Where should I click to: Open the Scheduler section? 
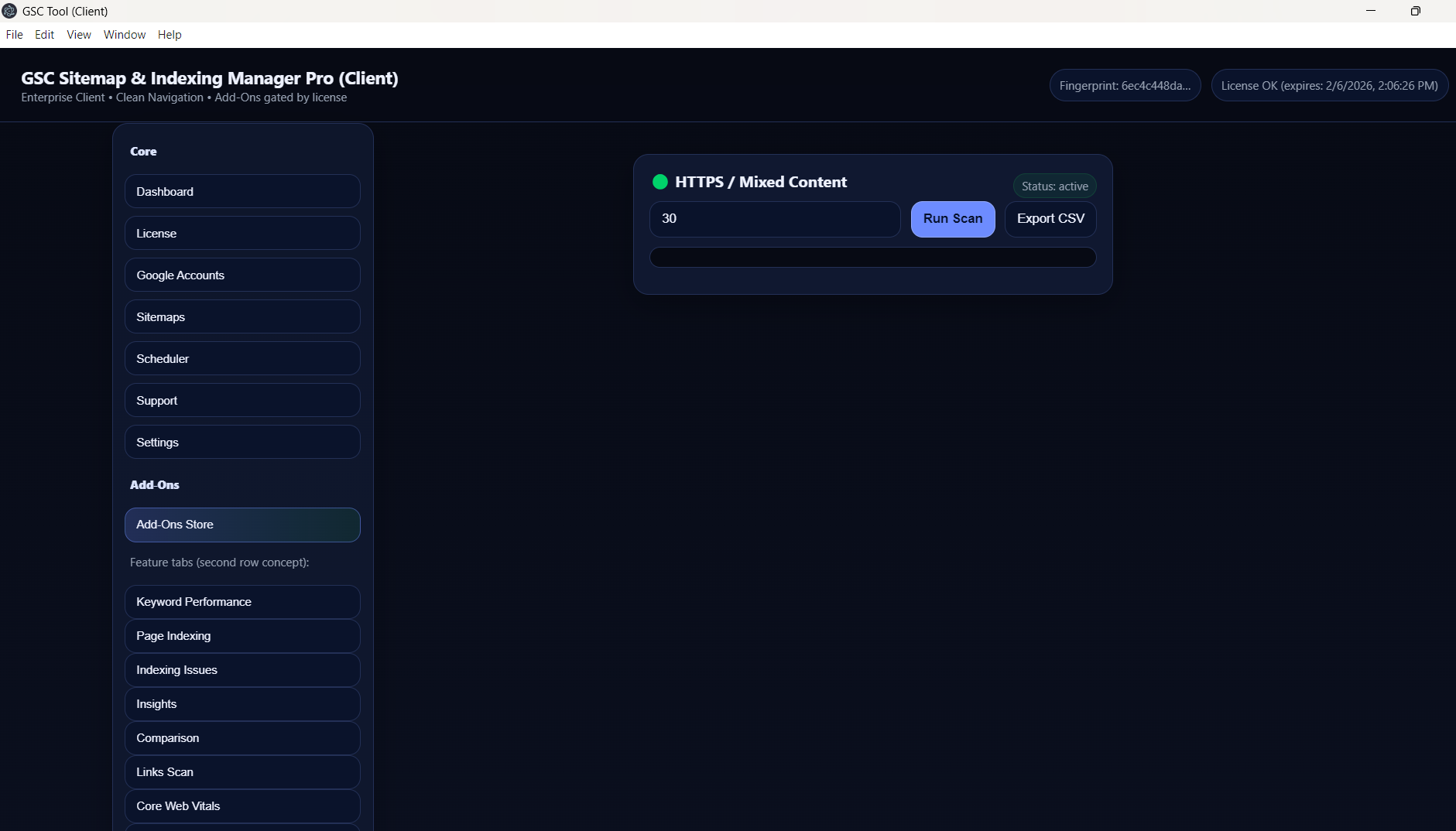pyautogui.click(x=242, y=358)
